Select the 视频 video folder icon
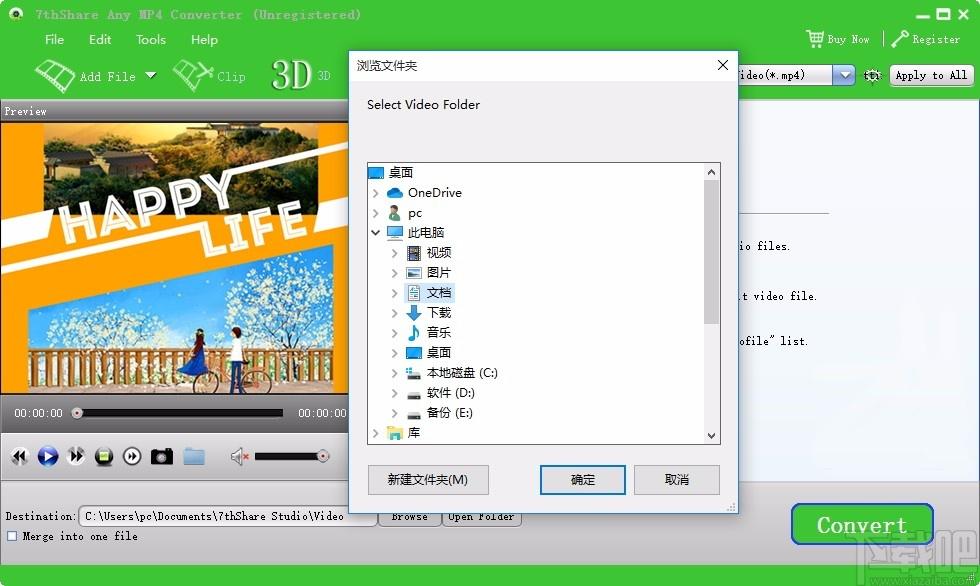980x586 pixels. [414, 253]
